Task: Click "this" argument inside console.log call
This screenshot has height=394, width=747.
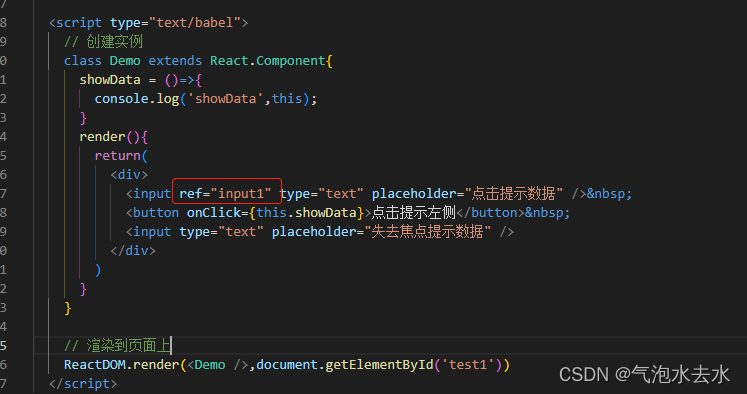Action: pyautogui.click(x=287, y=99)
